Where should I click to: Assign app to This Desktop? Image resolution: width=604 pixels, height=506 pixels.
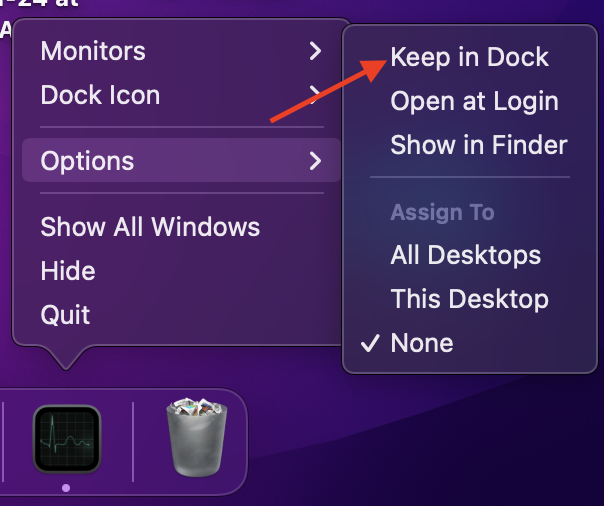click(469, 299)
